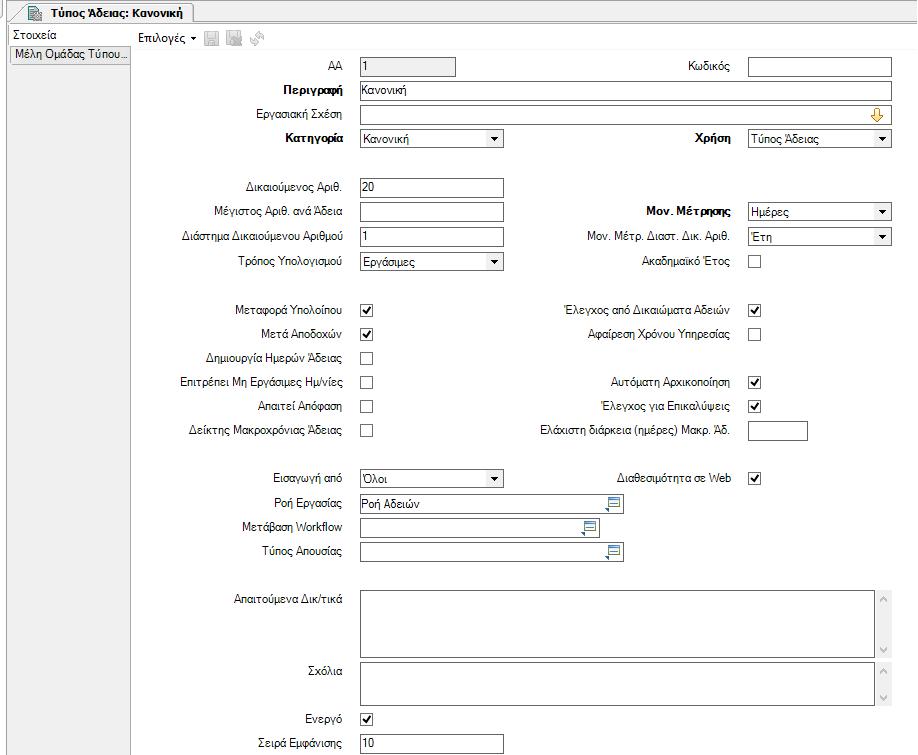This screenshot has width=918, height=755.
Task: Click into the Περιγραφή field
Action: coord(626,91)
